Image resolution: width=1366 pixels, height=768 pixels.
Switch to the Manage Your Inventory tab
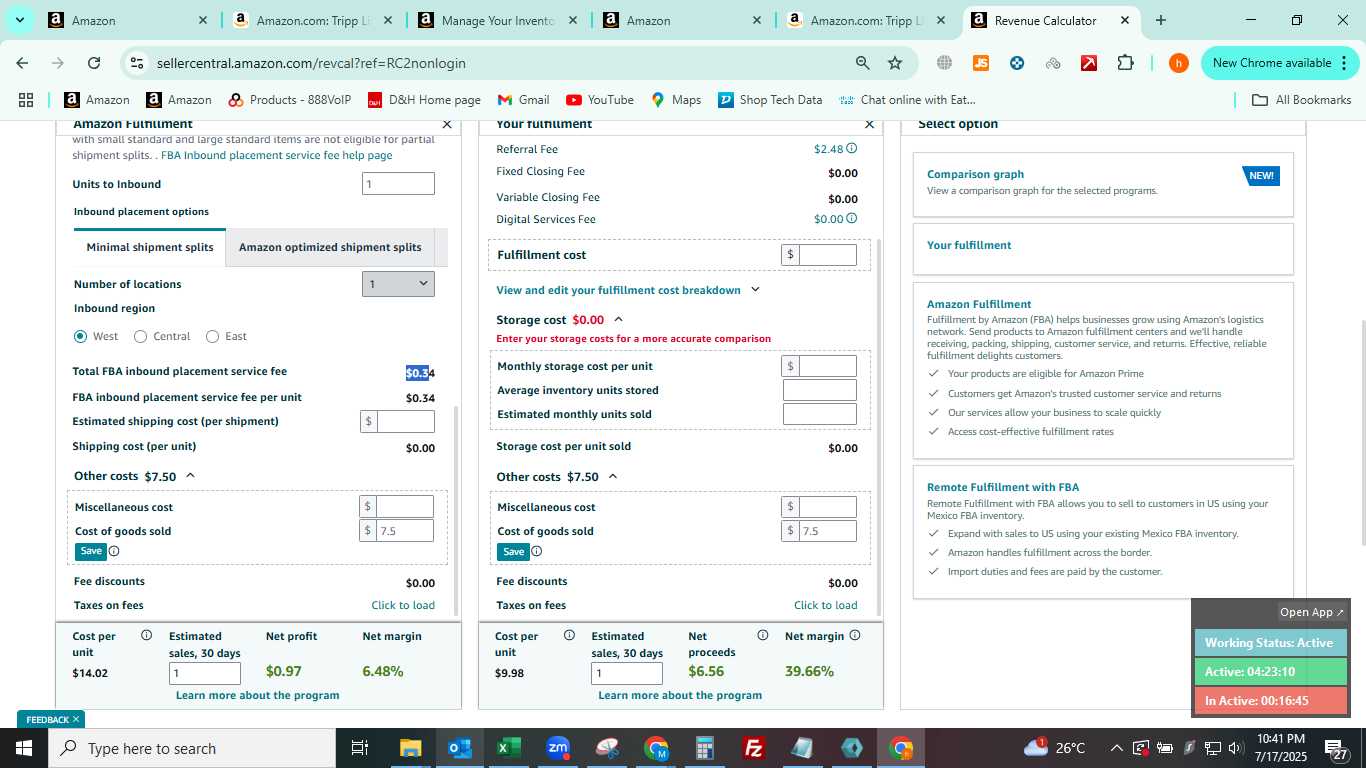point(497,20)
